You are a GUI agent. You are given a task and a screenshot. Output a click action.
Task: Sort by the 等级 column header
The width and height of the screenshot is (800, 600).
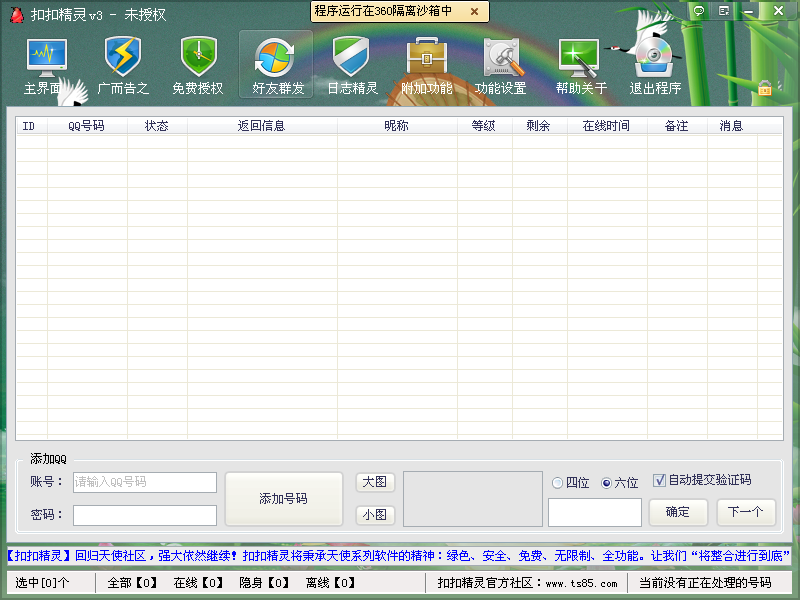pyautogui.click(x=484, y=126)
